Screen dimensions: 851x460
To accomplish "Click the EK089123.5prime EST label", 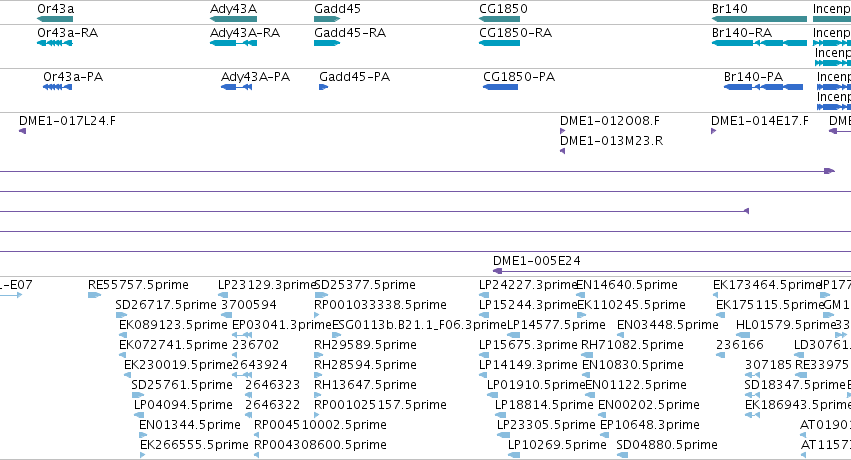I will 173,324.
